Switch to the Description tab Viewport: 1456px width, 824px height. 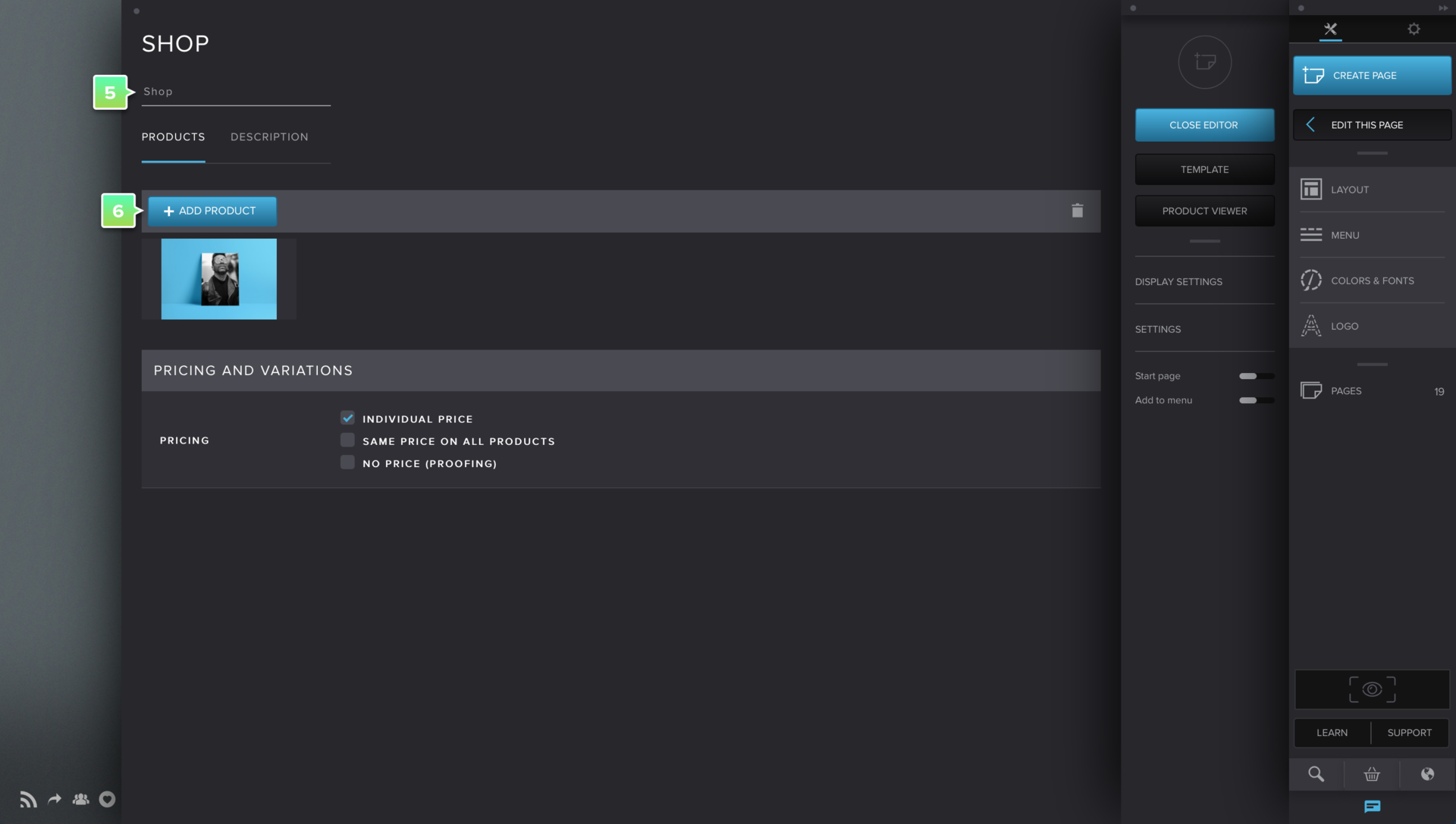point(269,137)
